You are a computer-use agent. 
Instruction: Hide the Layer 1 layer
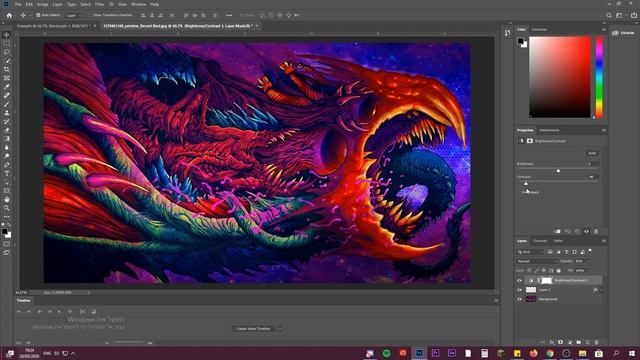click(520, 290)
